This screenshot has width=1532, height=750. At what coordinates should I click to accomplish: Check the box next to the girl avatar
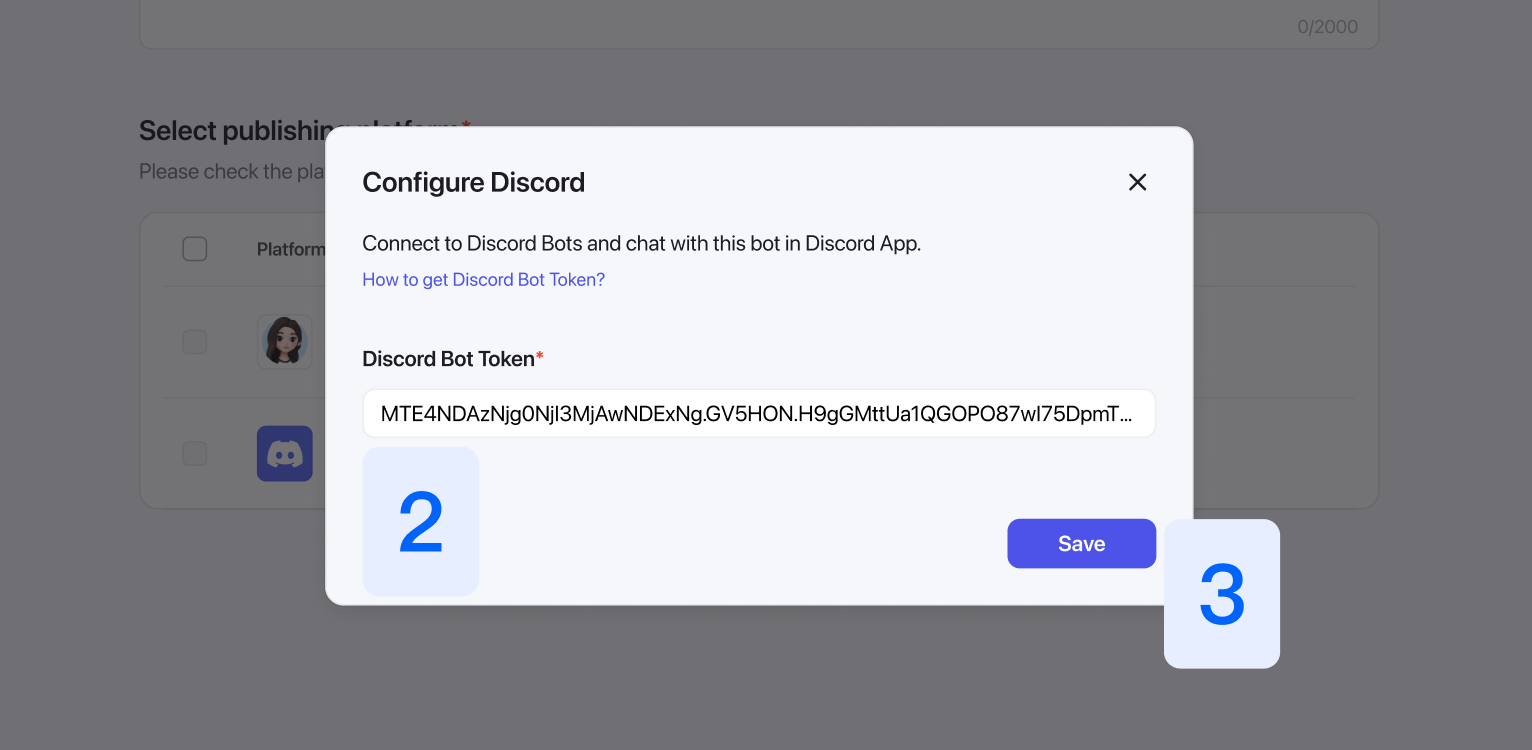point(195,342)
